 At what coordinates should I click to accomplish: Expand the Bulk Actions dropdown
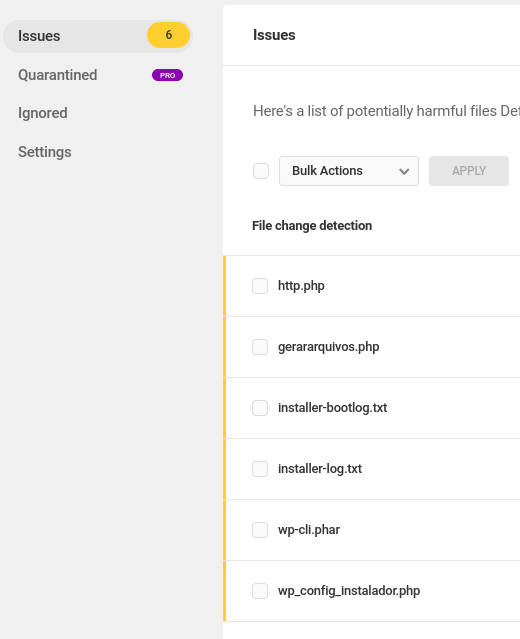pos(349,171)
